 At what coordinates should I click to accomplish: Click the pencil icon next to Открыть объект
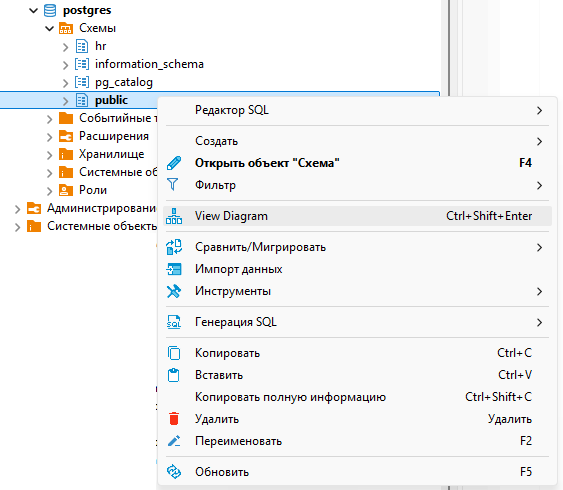[x=174, y=163]
